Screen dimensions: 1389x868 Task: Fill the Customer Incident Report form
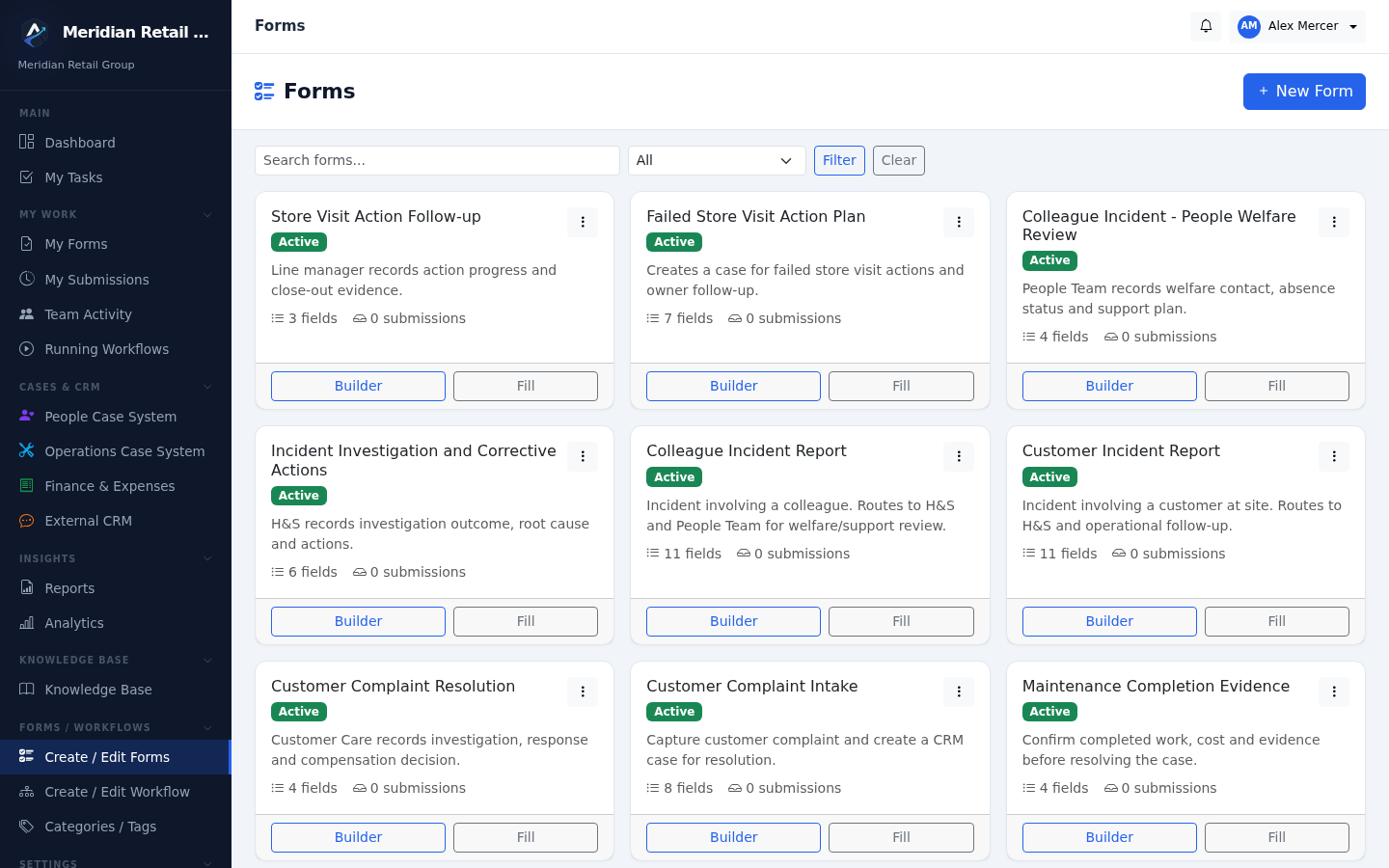tap(1277, 621)
